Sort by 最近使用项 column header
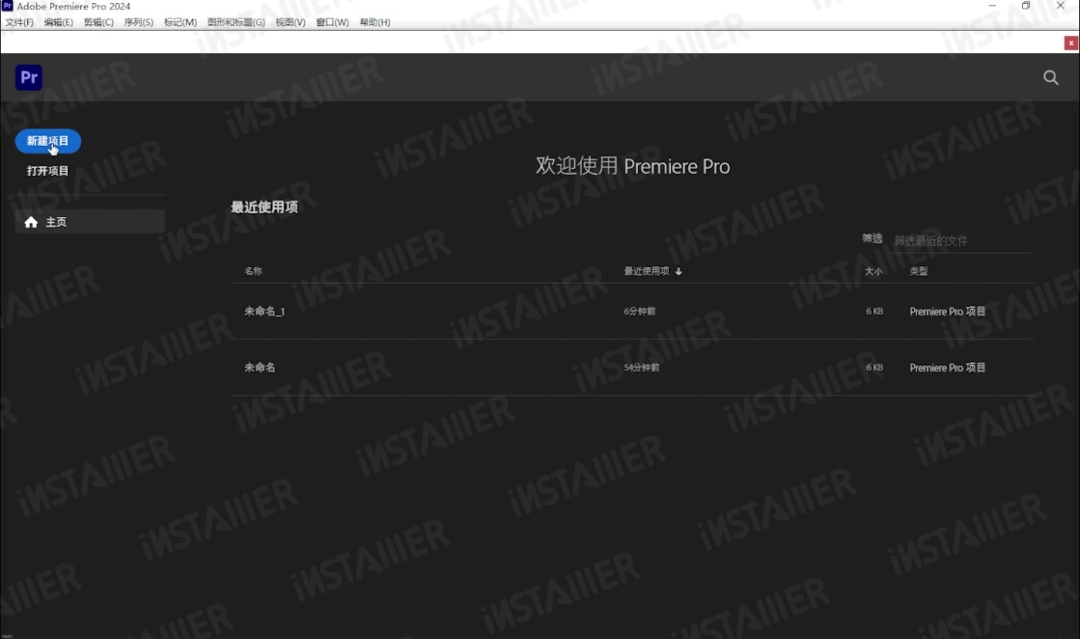1080x639 pixels. (x=646, y=271)
